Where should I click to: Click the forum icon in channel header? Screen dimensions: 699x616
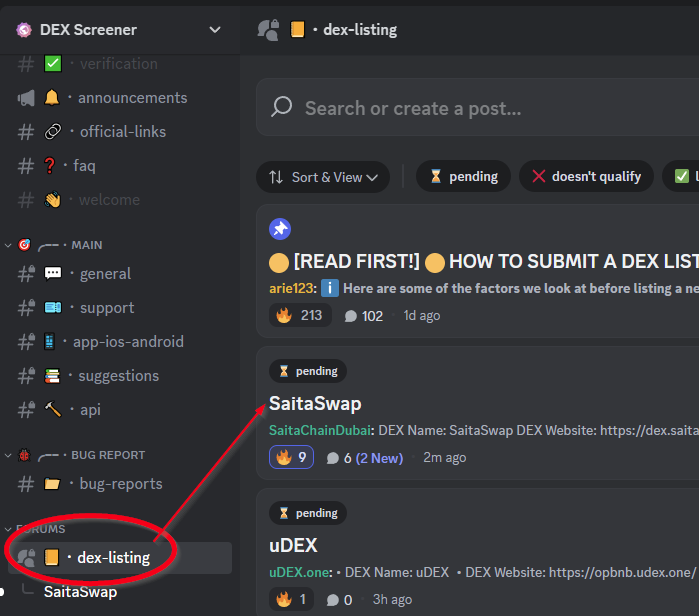268,30
